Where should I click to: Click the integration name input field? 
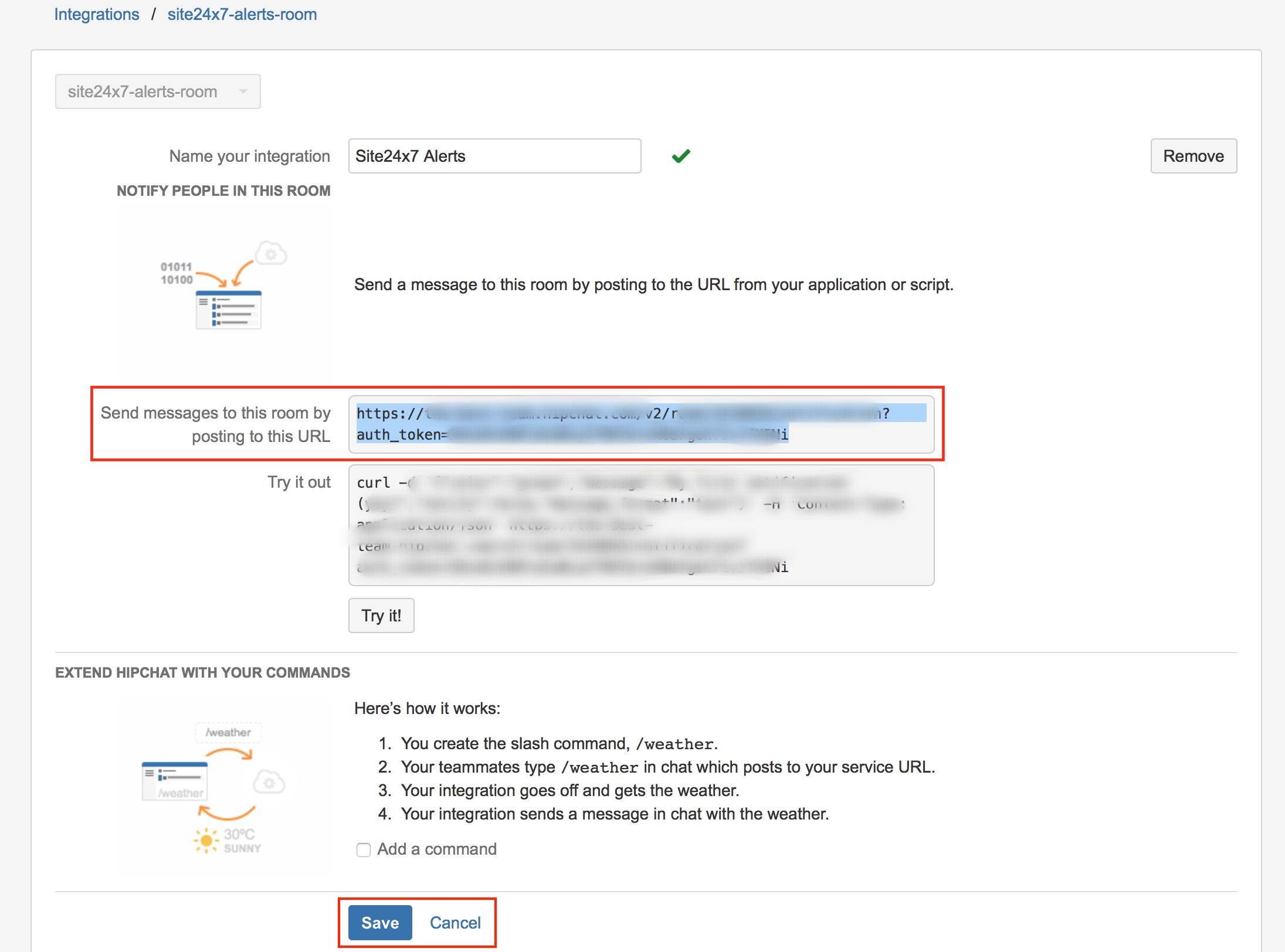click(x=494, y=156)
